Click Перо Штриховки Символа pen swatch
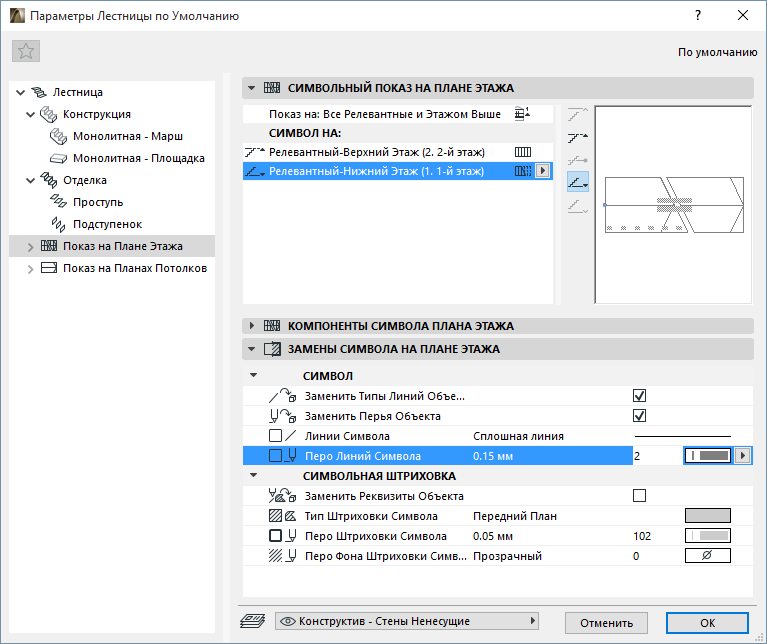The height and width of the screenshot is (644, 767). 708,536
